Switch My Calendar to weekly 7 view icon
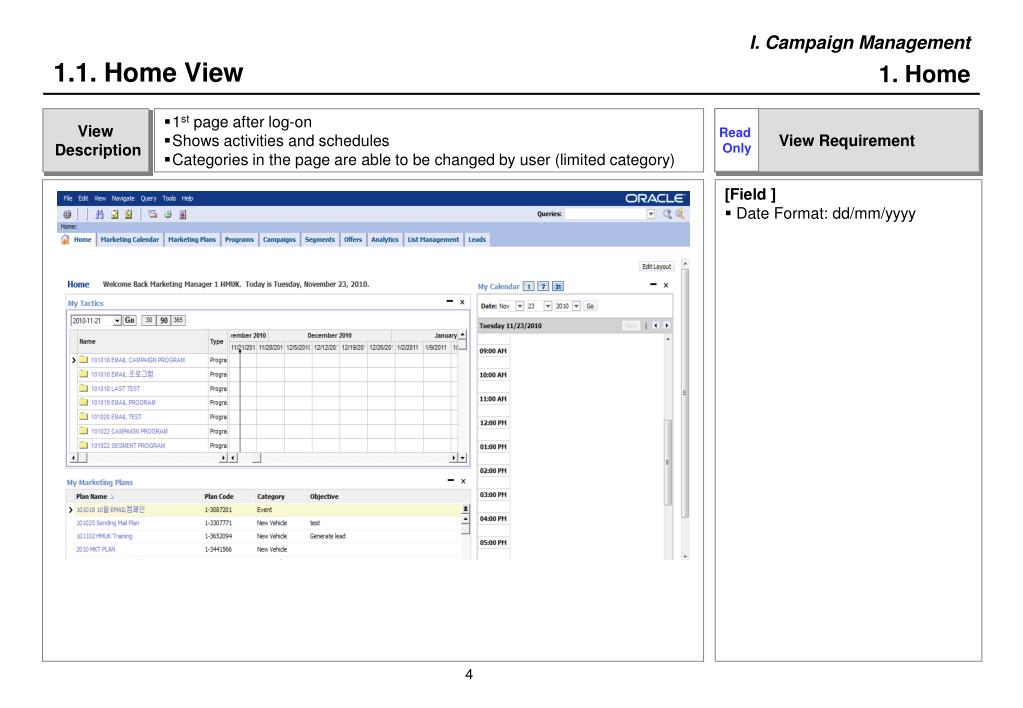This screenshot has width=1023, height=708. tap(543, 286)
